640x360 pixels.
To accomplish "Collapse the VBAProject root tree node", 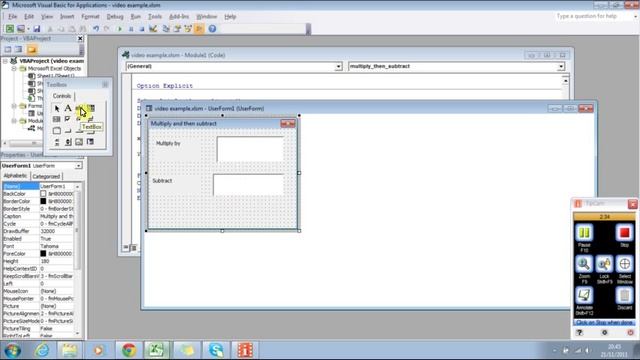I will tap(5, 61).
